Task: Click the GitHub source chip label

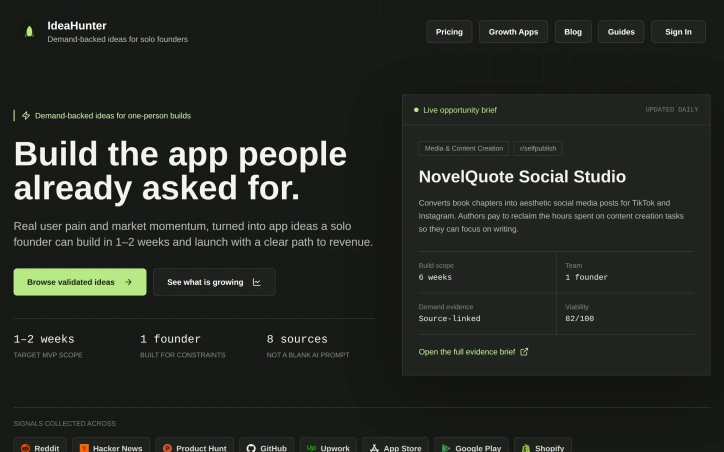Action: (x=273, y=448)
